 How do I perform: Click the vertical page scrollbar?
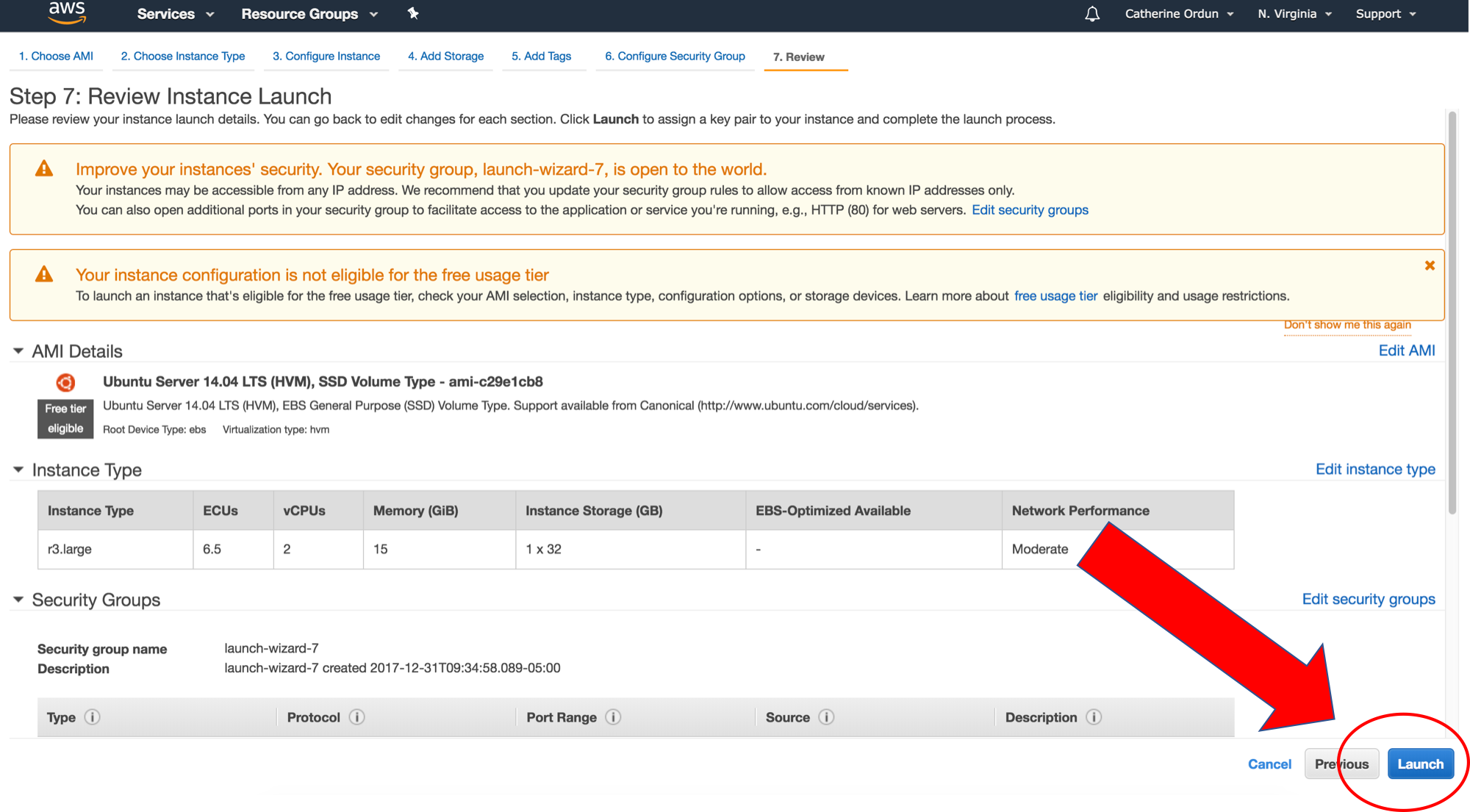point(1452,312)
